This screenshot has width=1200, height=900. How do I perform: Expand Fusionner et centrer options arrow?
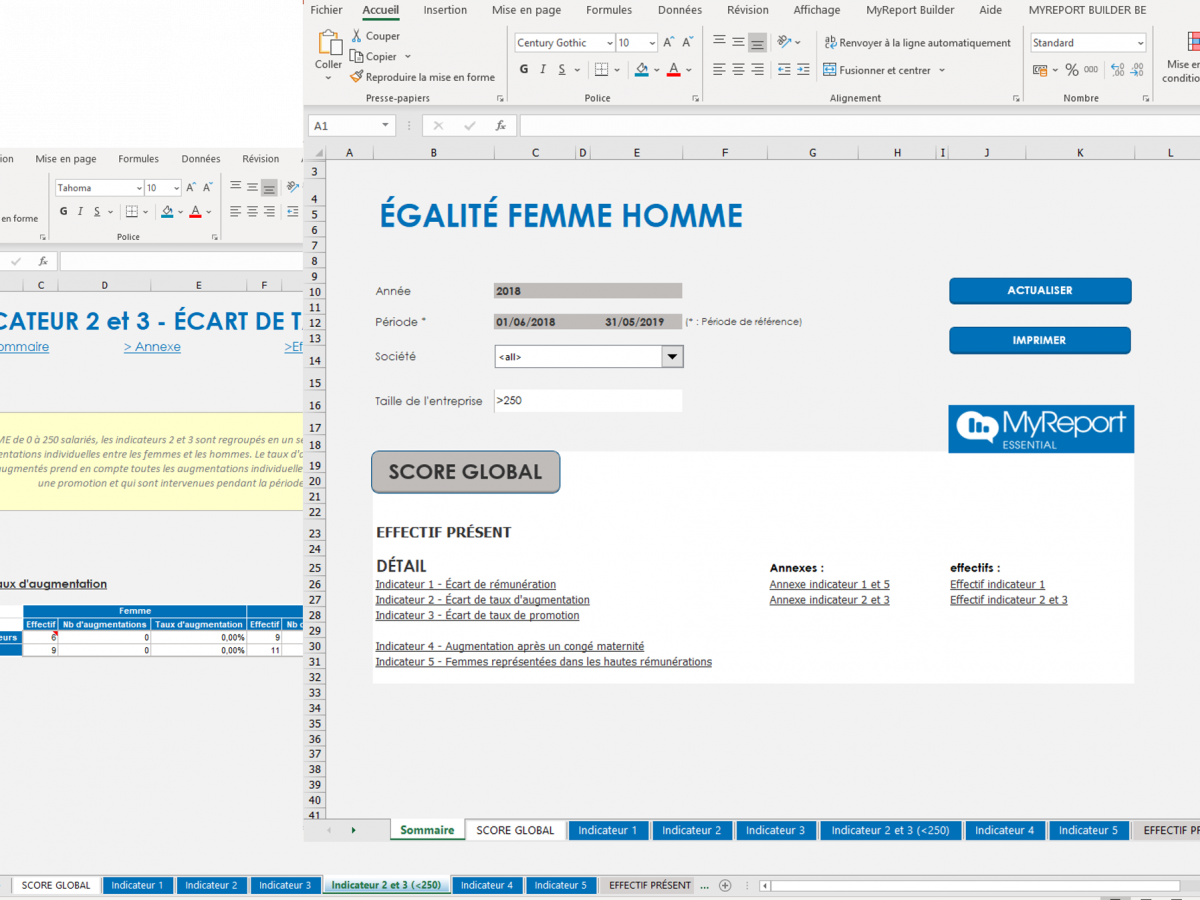click(x=942, y=70)
